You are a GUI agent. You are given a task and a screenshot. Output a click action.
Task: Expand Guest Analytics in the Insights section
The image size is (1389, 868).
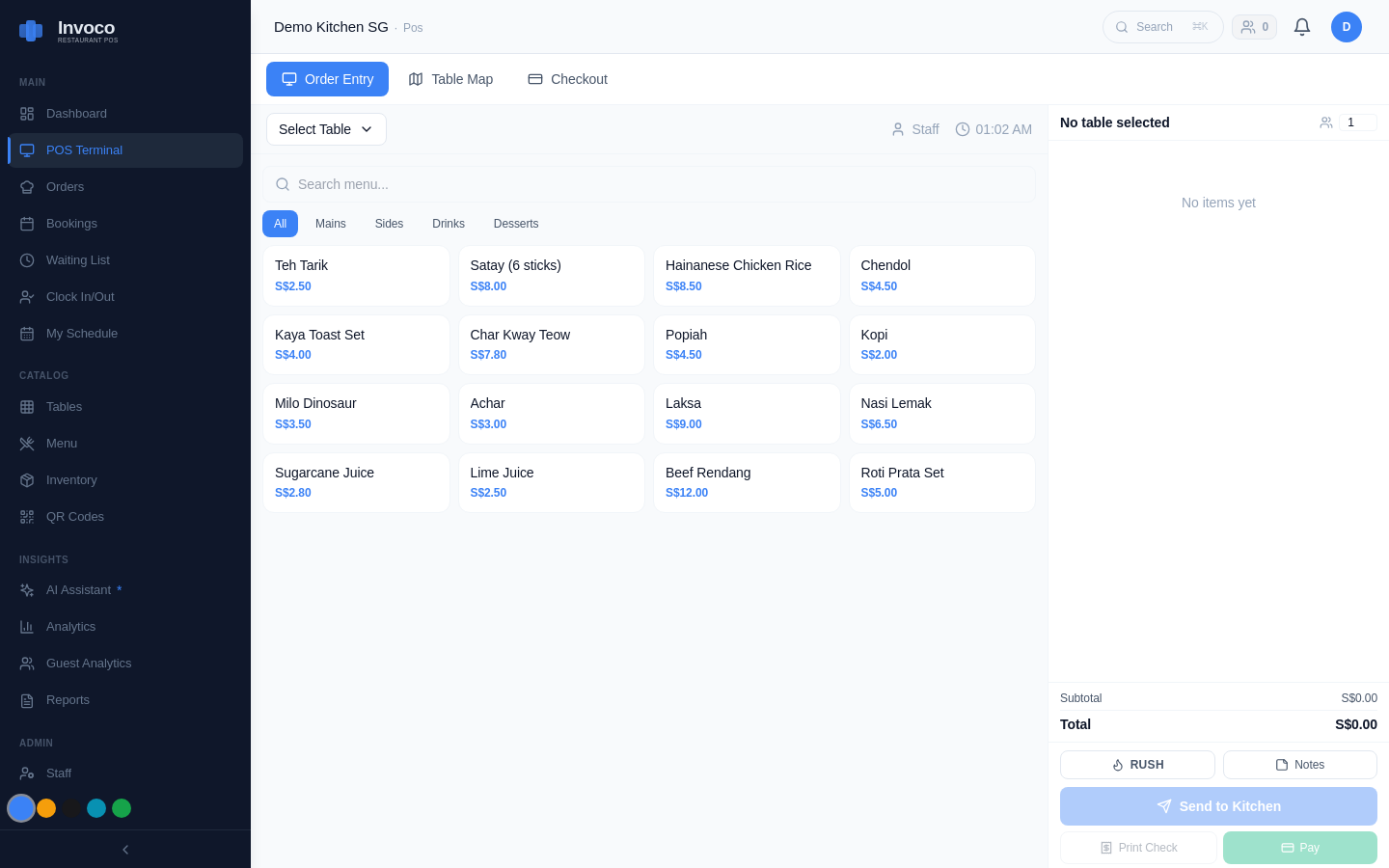tap(88, 663)
